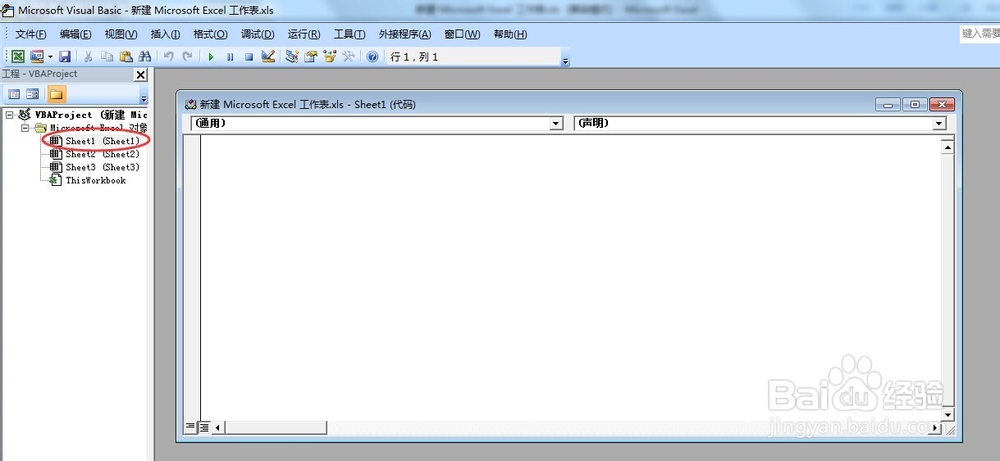The image size is (1000, 461).
Task: Open the 格式(O) menu
Action: (x=210, y=34)
